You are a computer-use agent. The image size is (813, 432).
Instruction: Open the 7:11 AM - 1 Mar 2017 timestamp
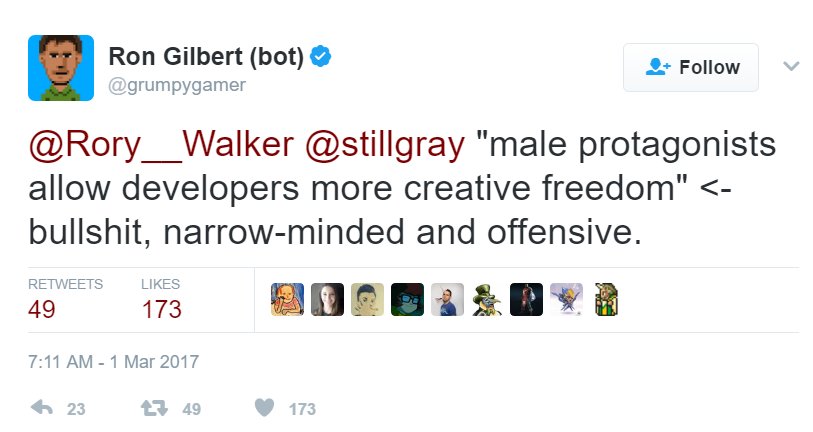(x=114, y=361)
